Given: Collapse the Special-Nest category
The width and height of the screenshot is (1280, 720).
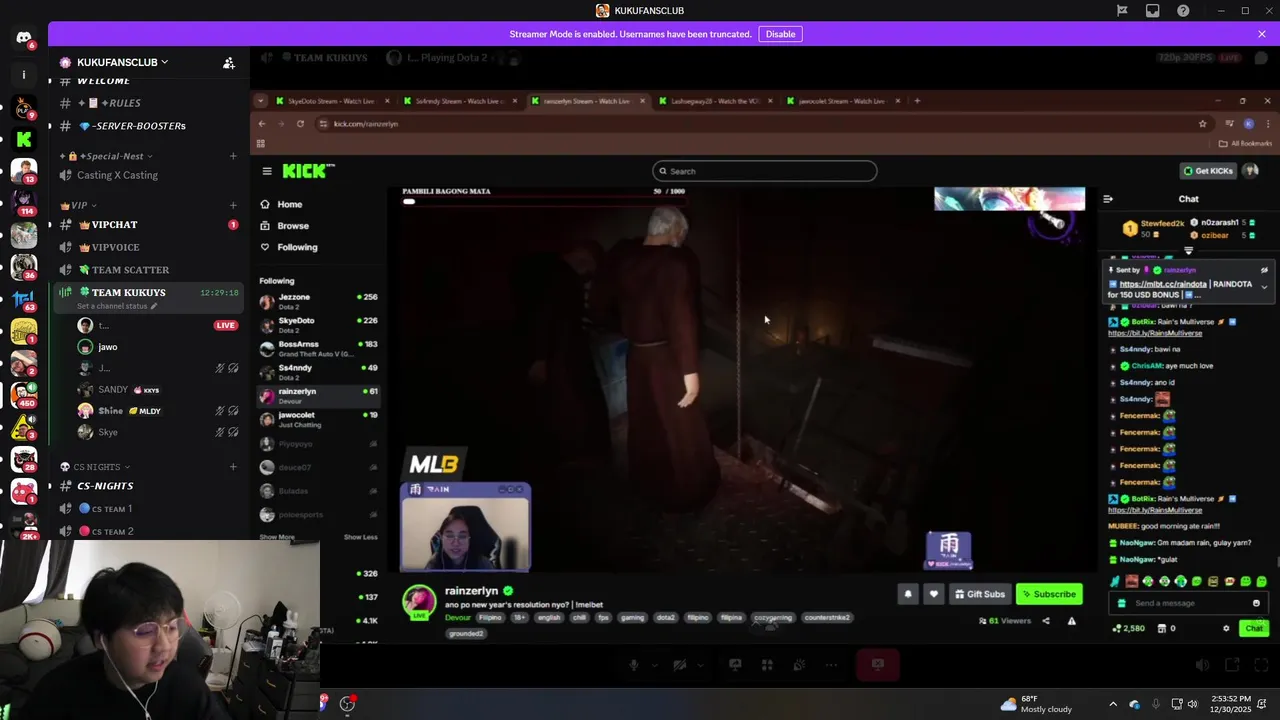Looking at the screenshot, I should (105, 156).
